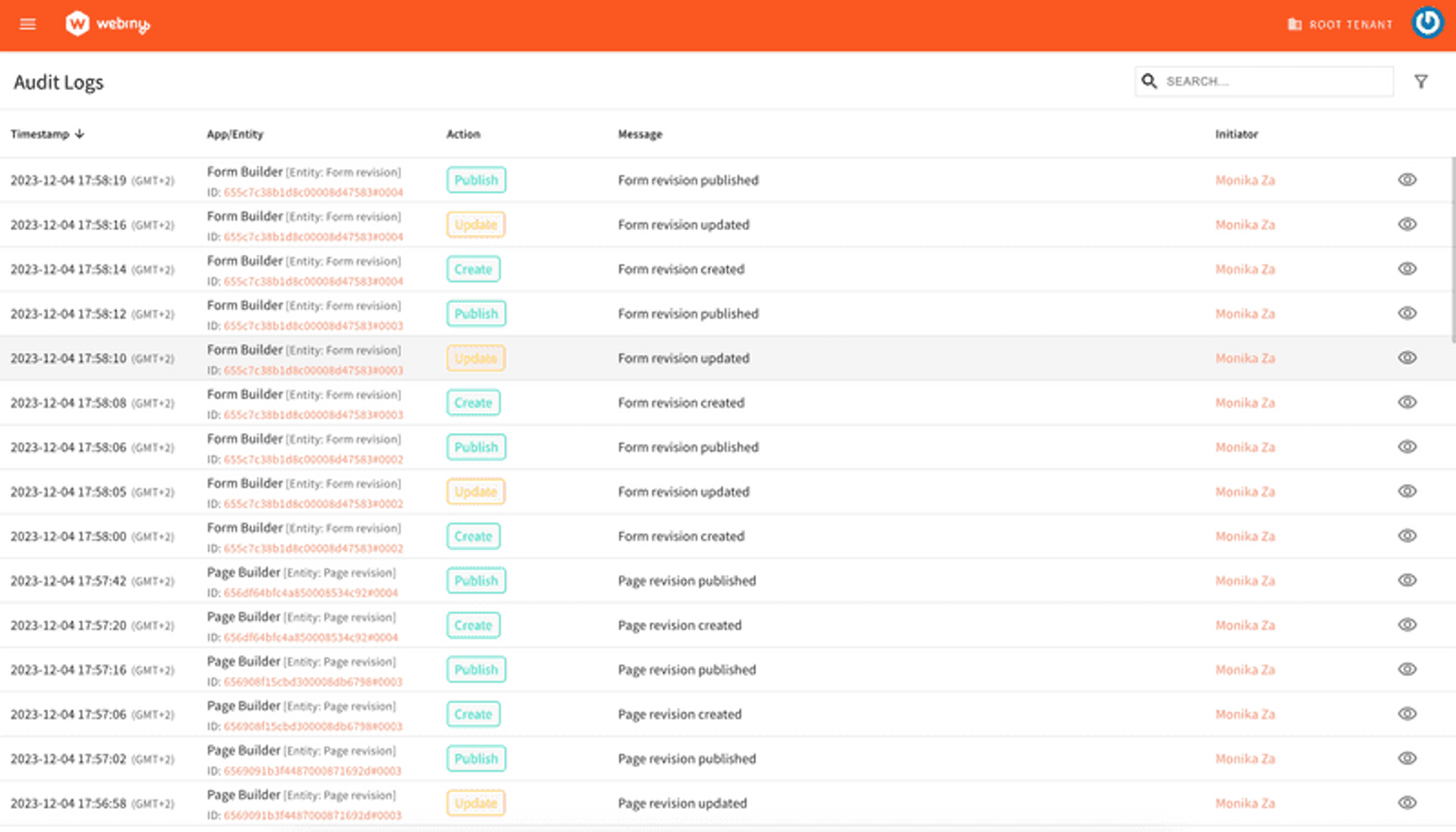Image resolution: width=1456 pixels, height=832 pixels.
Task: Click the Update badge at 17:58:16
Action: 475,224
